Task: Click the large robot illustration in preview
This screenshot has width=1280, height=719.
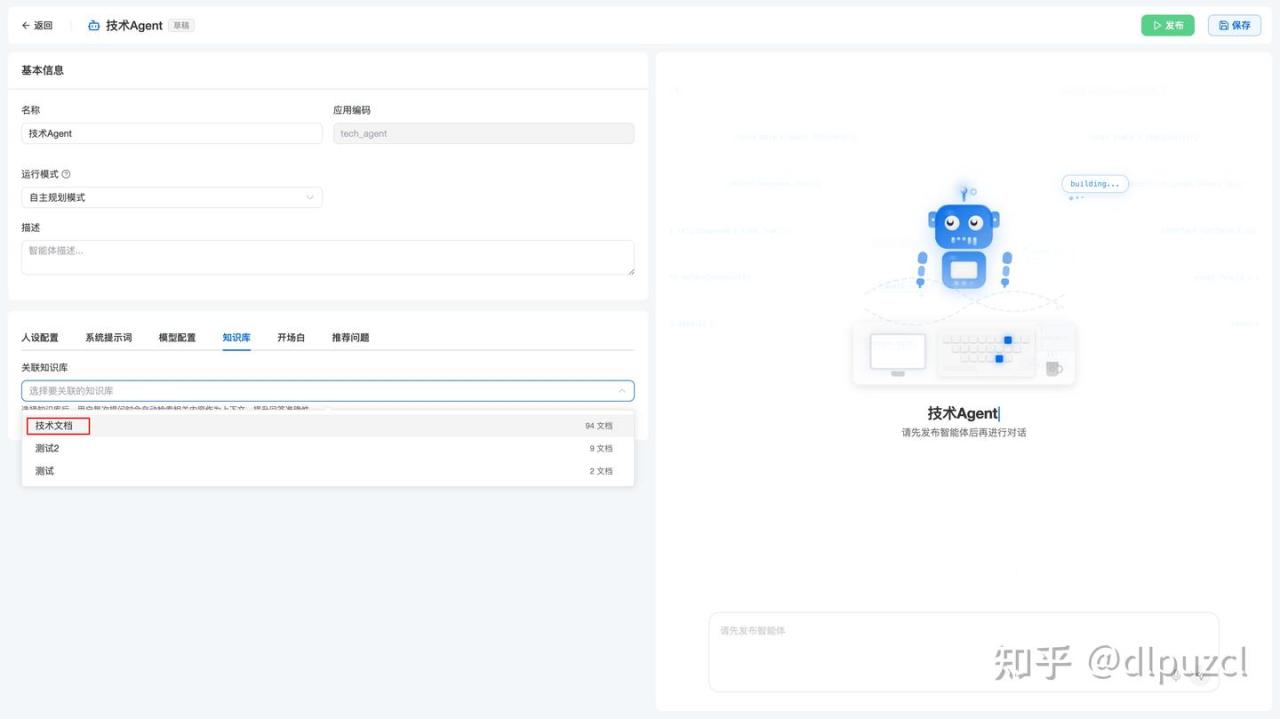Action: point(963,240)
